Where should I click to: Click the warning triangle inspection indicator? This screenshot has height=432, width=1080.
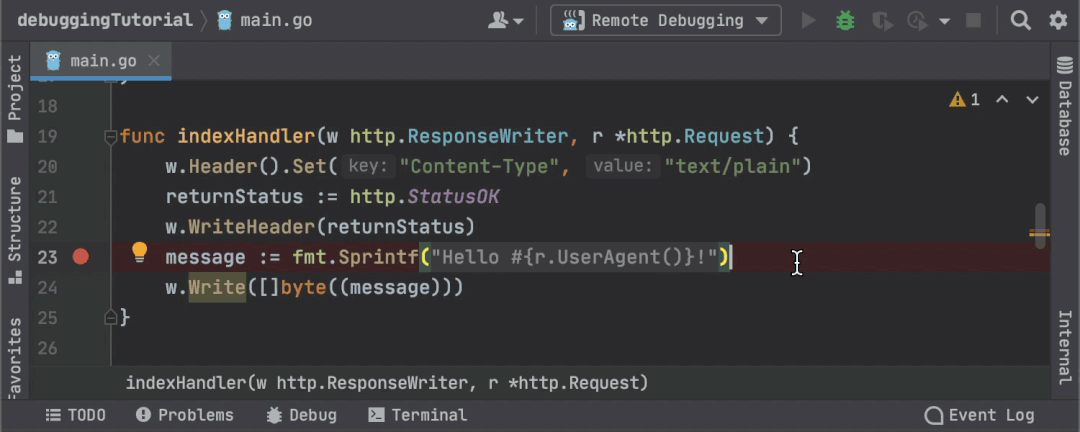click(x=957, y=99)
